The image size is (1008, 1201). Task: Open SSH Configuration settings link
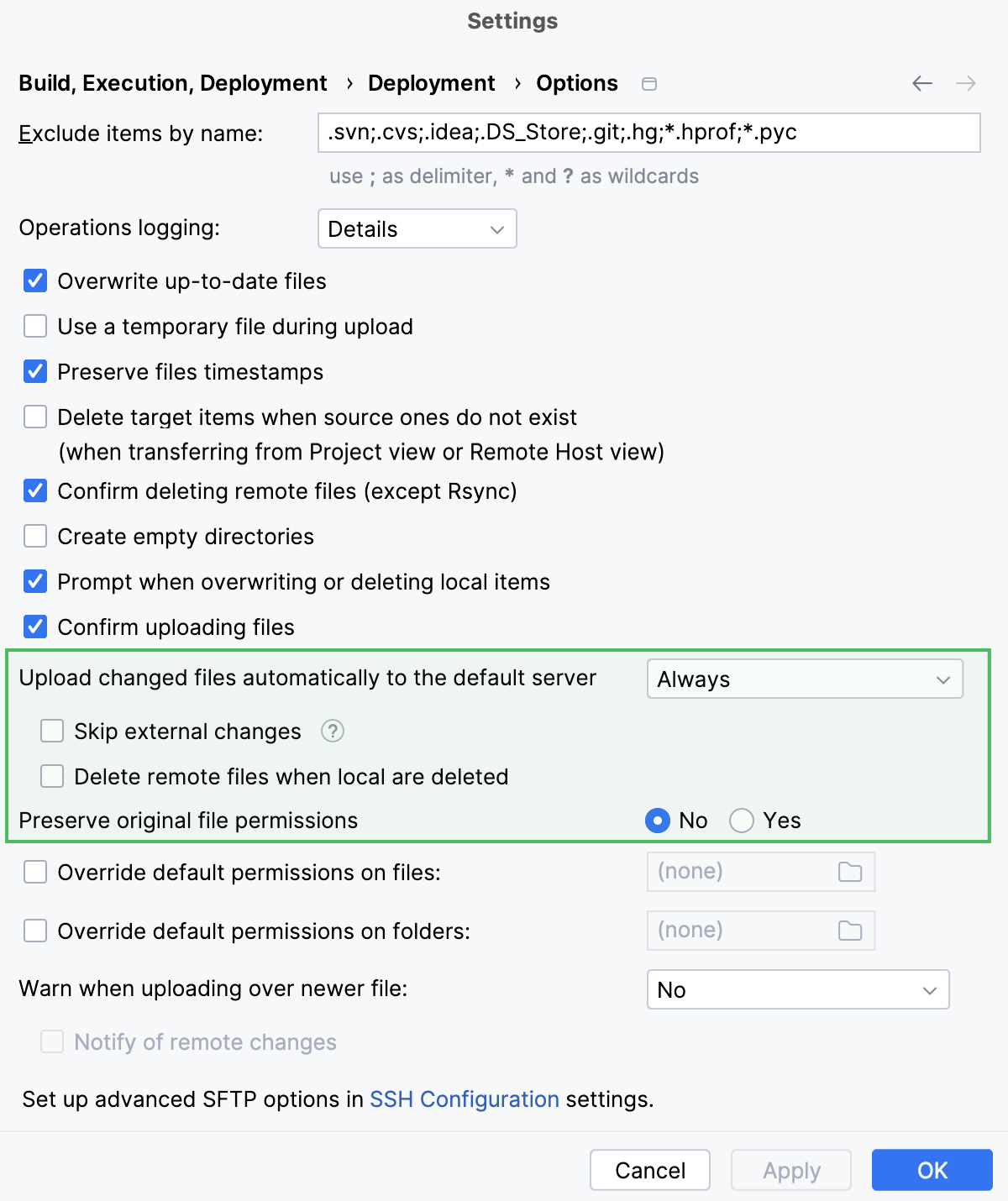point(465,1099)
